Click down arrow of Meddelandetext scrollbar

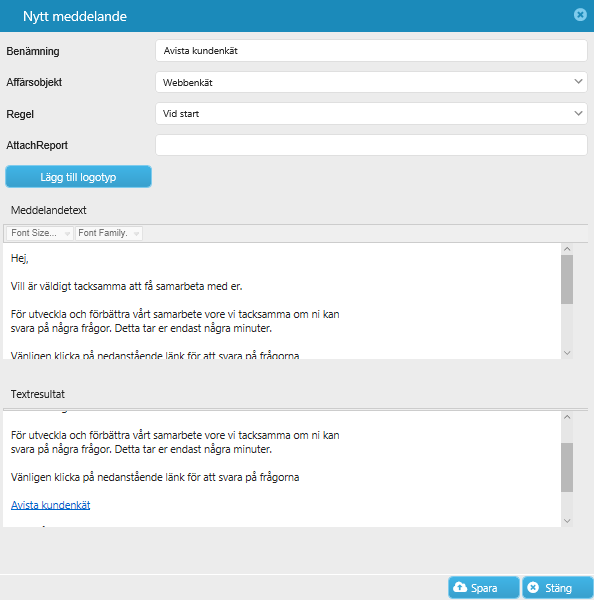coord(567,353)
